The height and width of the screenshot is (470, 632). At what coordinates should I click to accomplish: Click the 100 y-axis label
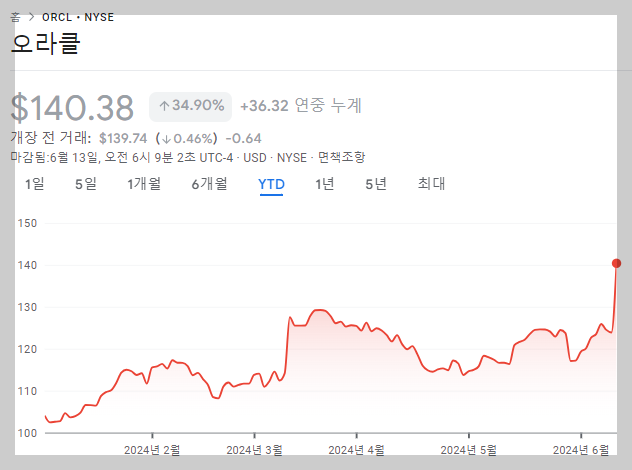[x=27, y=433]
